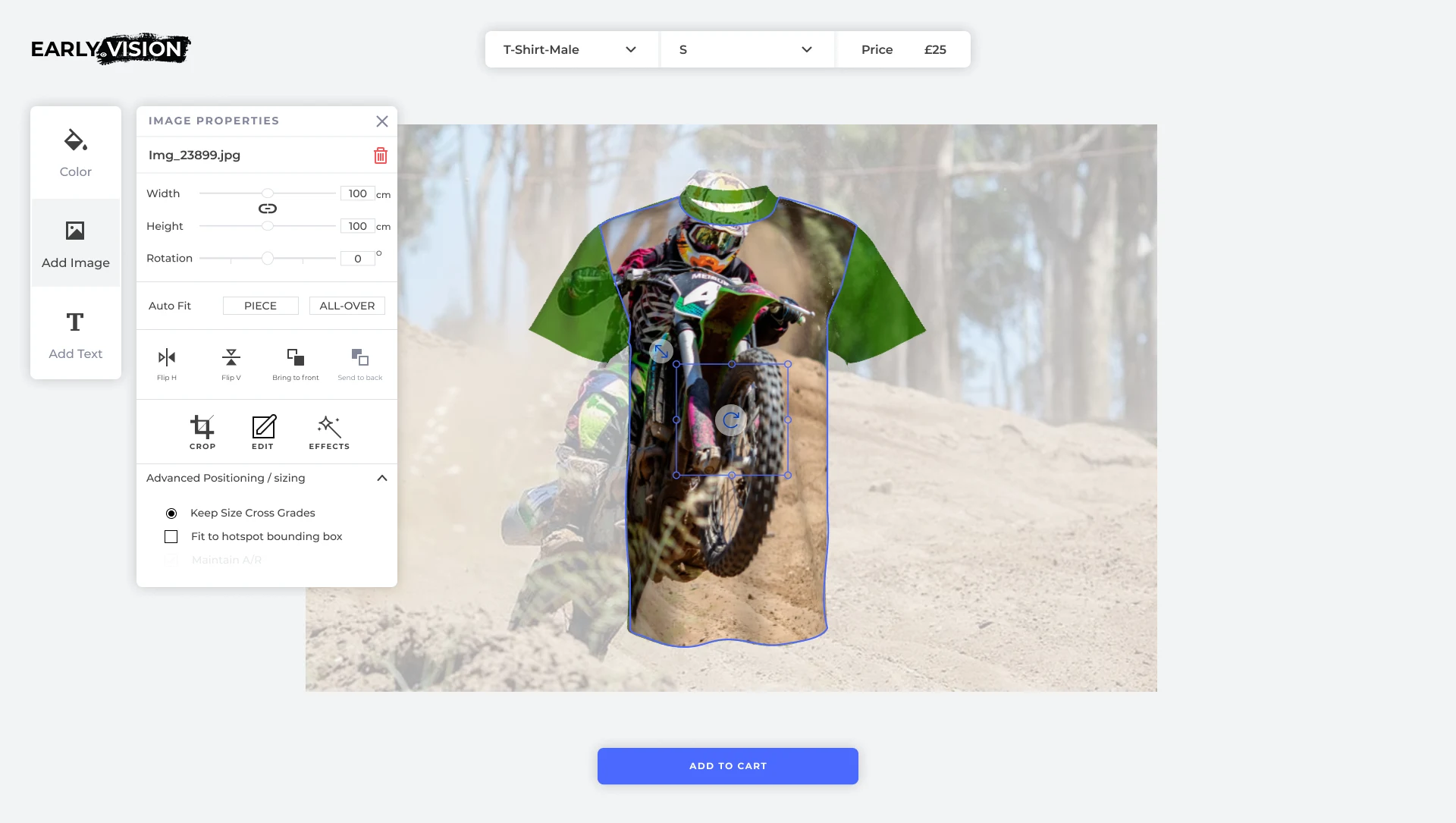This screenshot has width=1456, height=823.
Task: Select the Add Text tool
Action: click(76, 335)
